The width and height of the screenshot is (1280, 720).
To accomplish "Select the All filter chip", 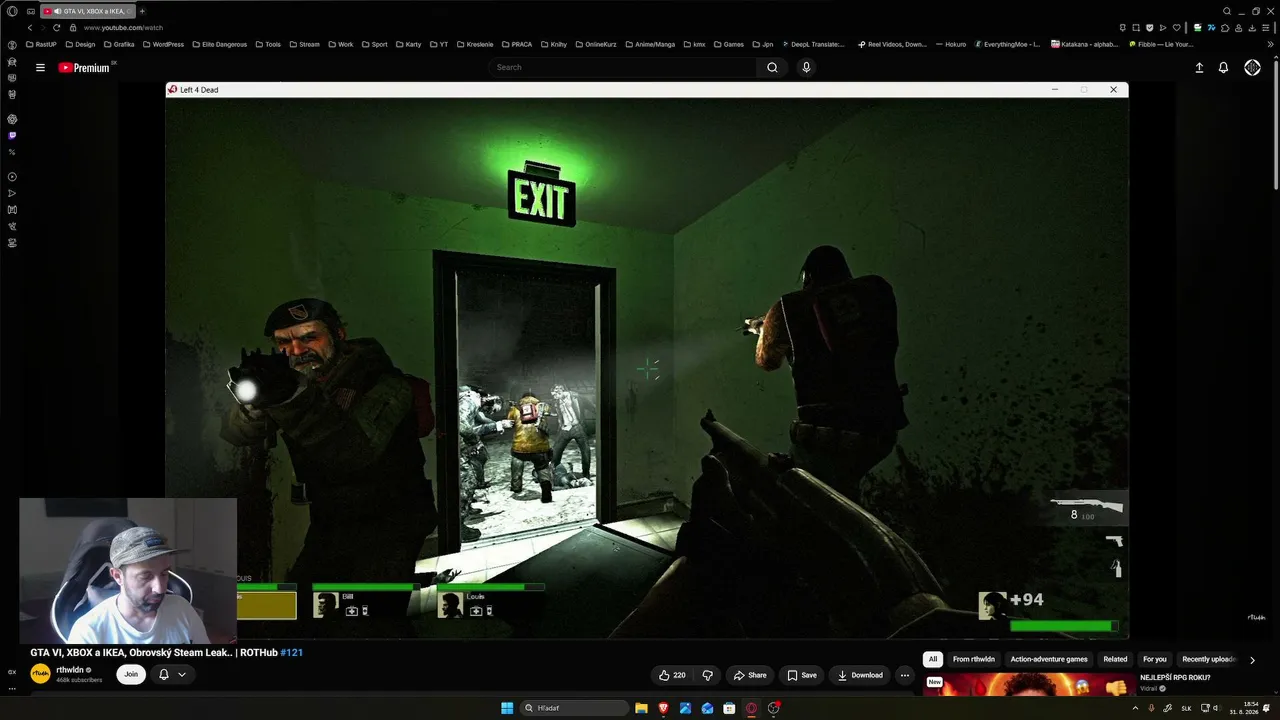I will pos(933,659).
